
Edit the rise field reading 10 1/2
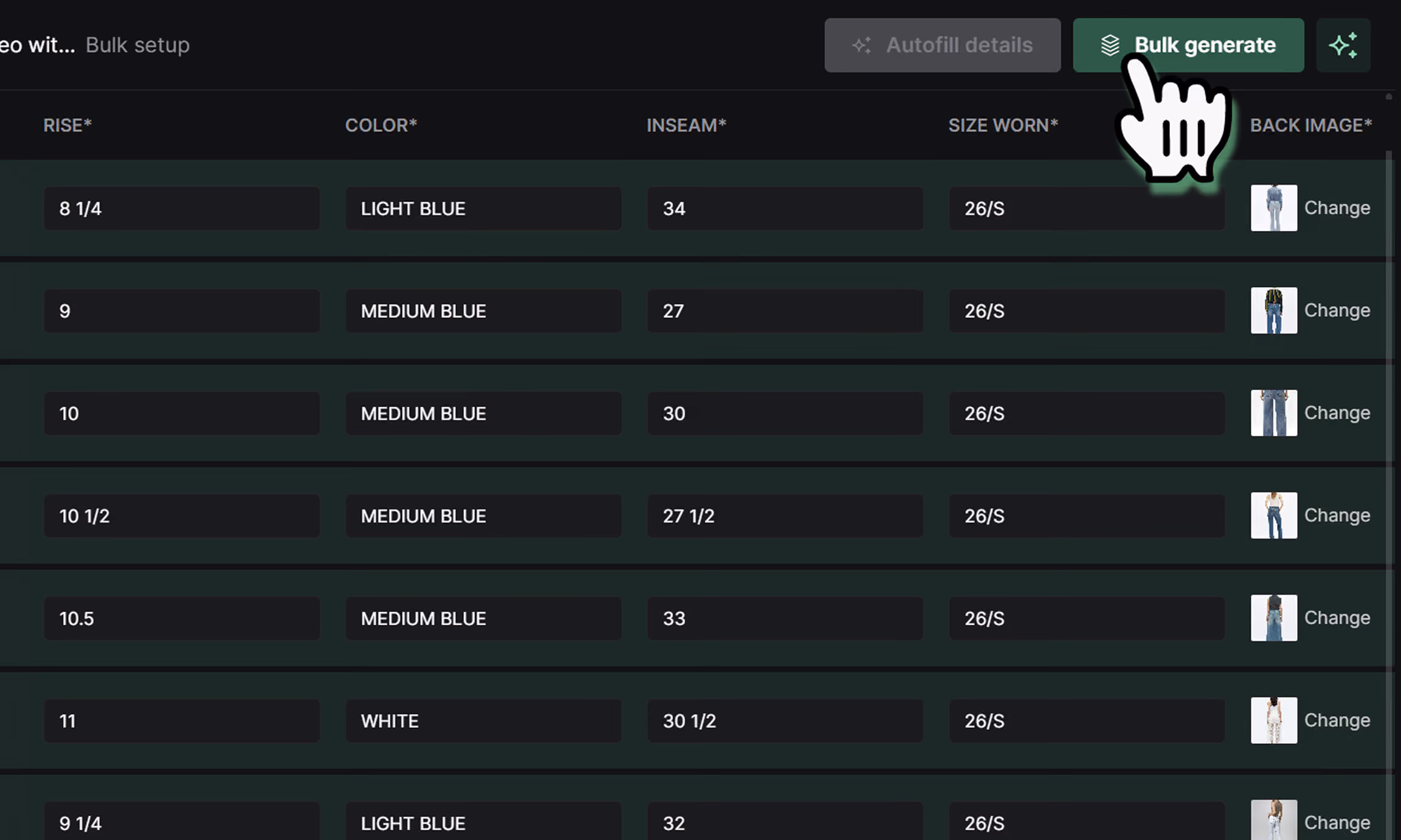pos(182,516)
